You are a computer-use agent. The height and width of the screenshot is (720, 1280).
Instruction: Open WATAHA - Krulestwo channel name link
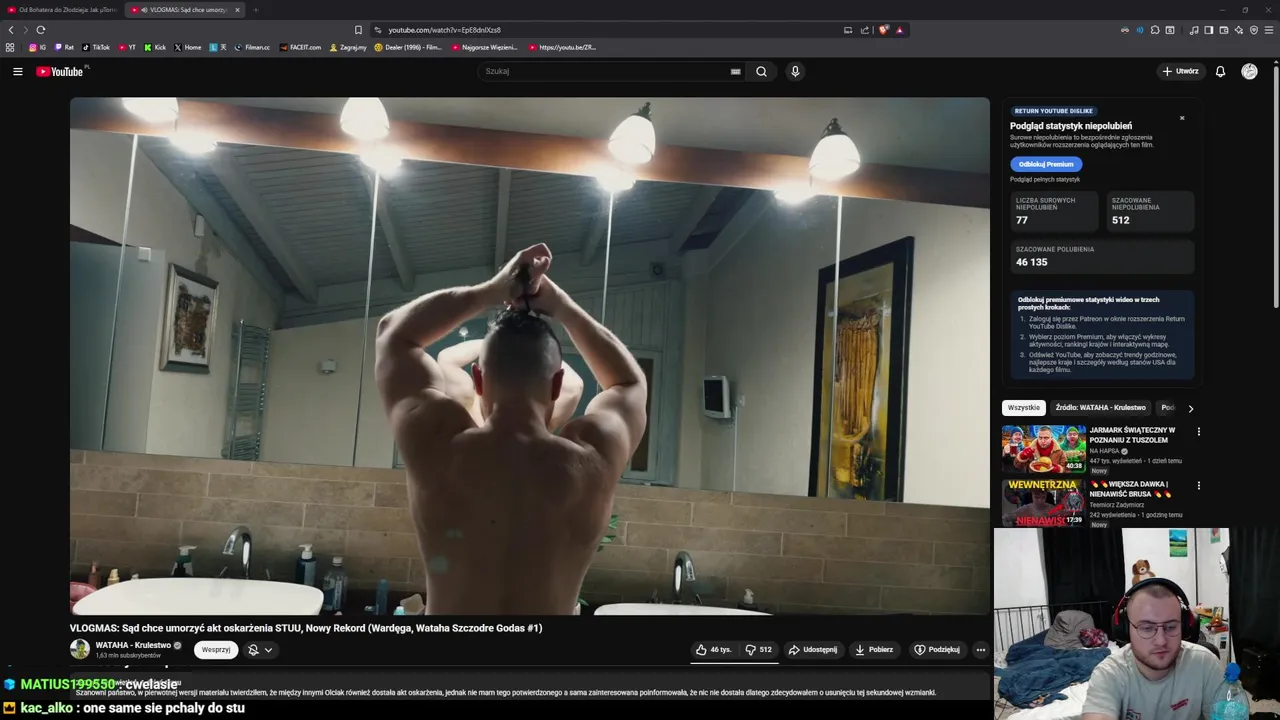pos(133,645)
